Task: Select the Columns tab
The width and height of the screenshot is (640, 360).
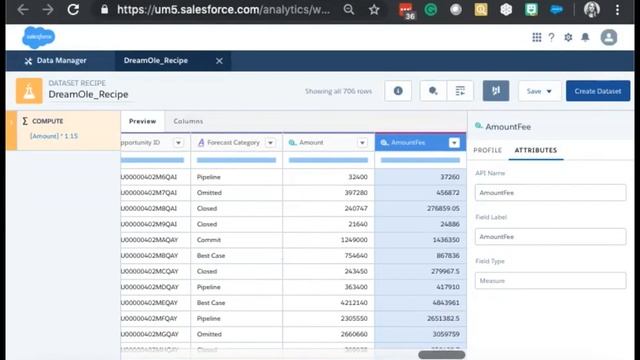Action: pos(188,121)
